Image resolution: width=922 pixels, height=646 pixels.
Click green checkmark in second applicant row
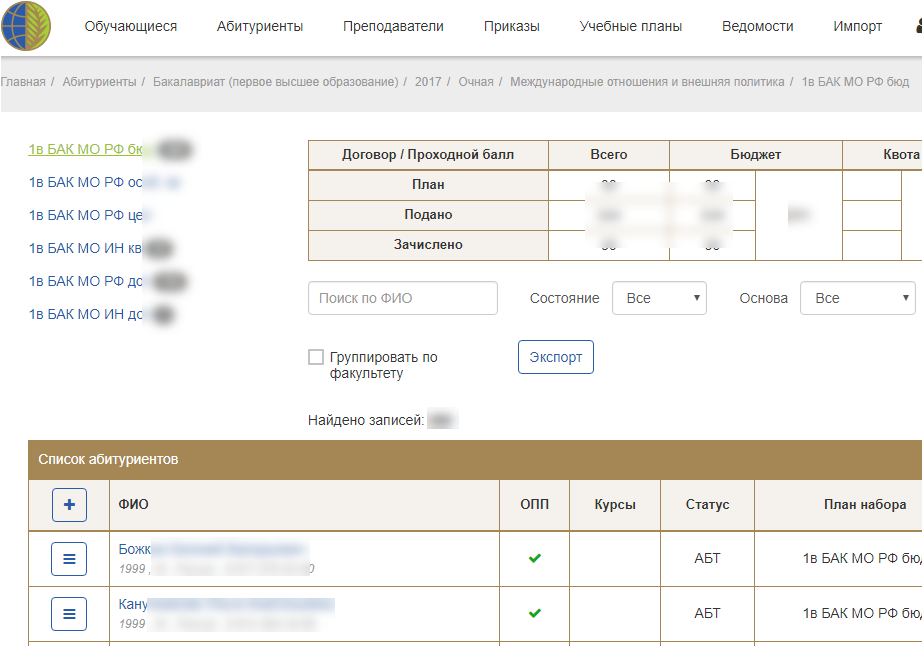[x=535, y=613]
